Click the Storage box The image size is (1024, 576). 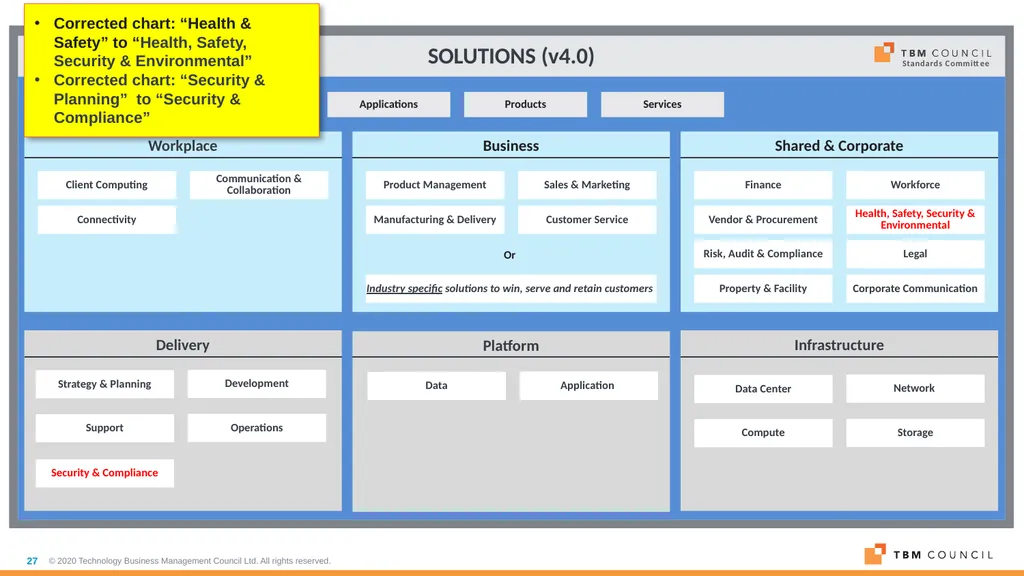pyautogui.click(x=915, y=432)
